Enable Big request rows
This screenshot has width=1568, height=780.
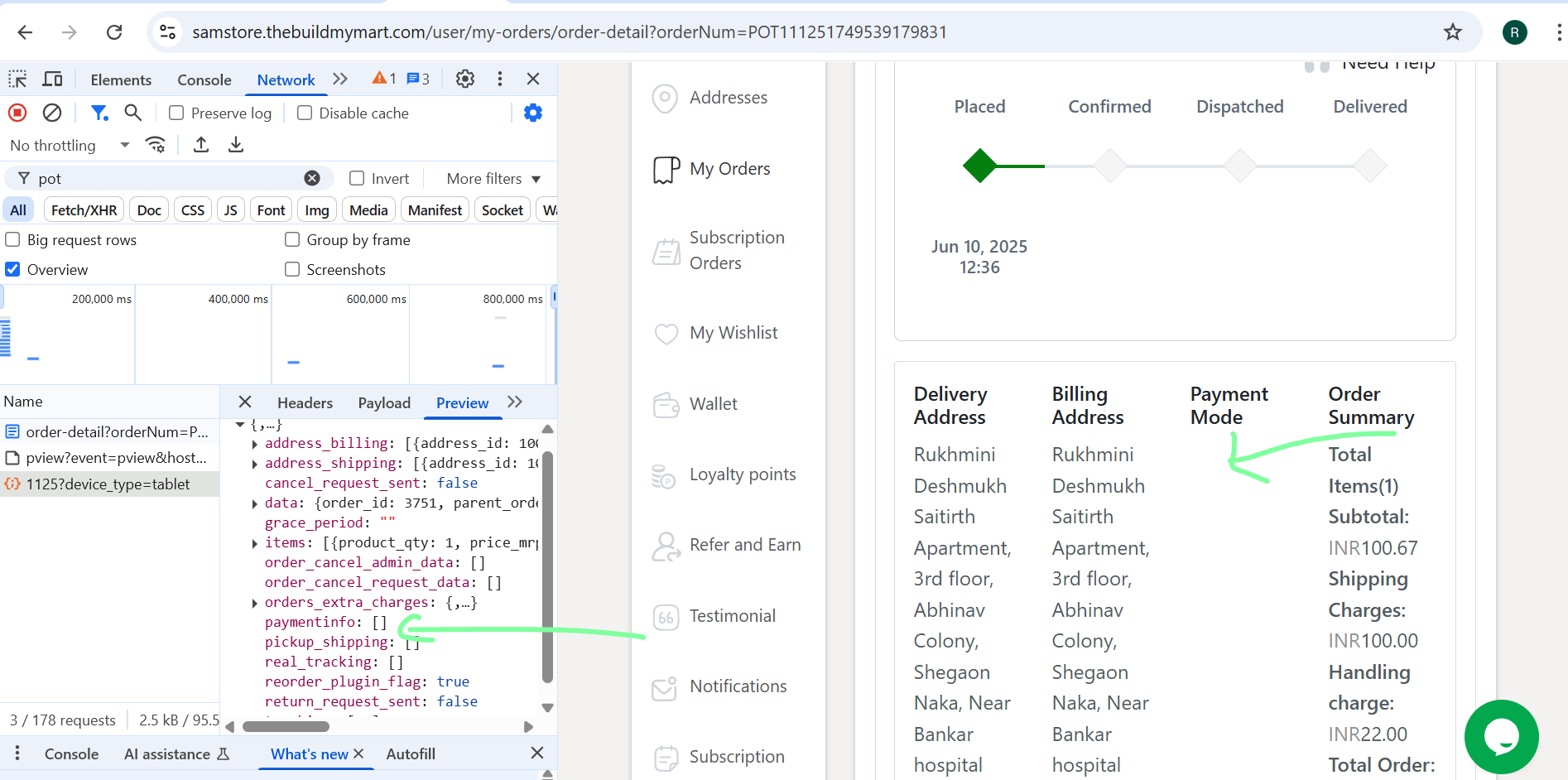pos(12,239)
